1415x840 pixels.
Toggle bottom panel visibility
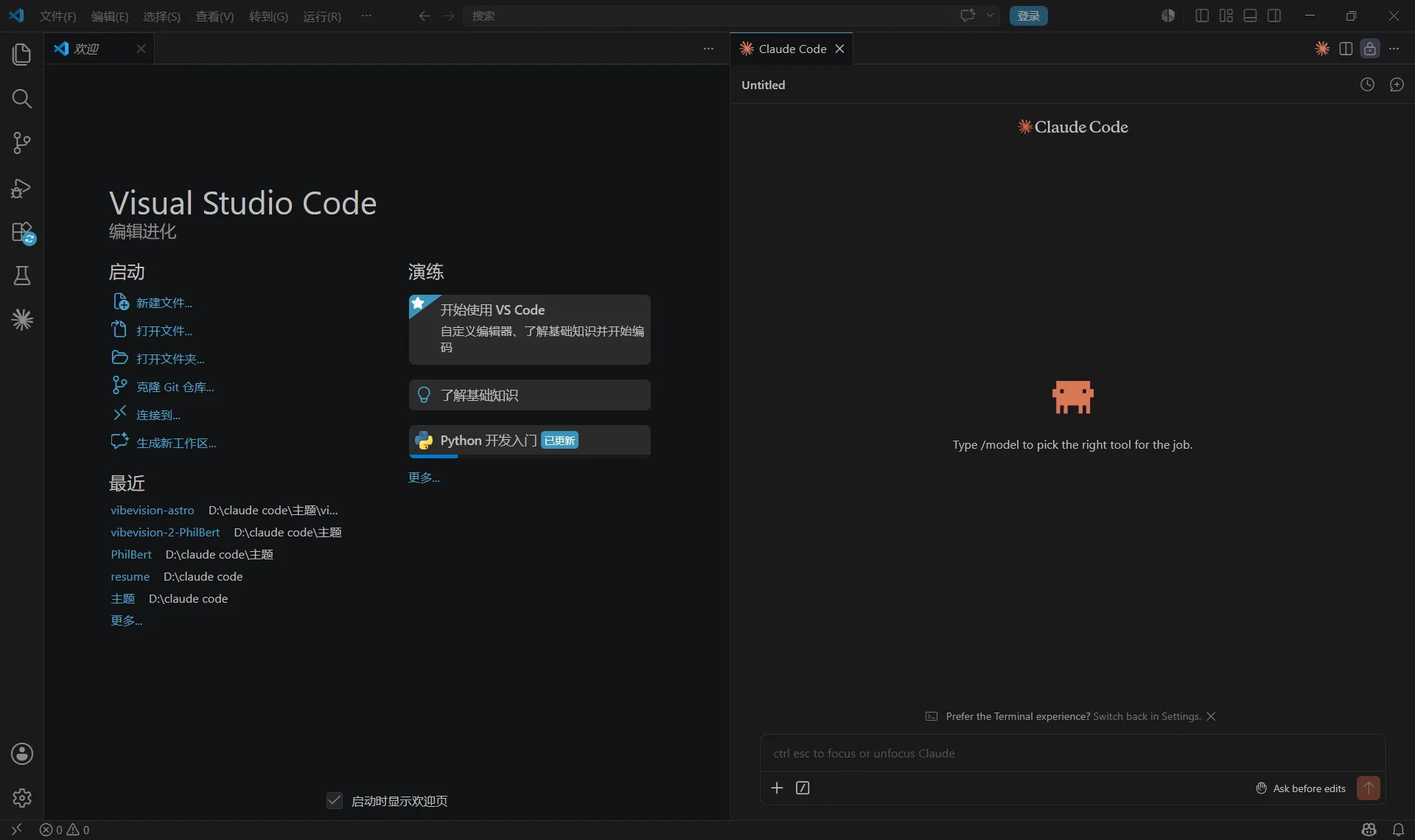coord(1250,15)
